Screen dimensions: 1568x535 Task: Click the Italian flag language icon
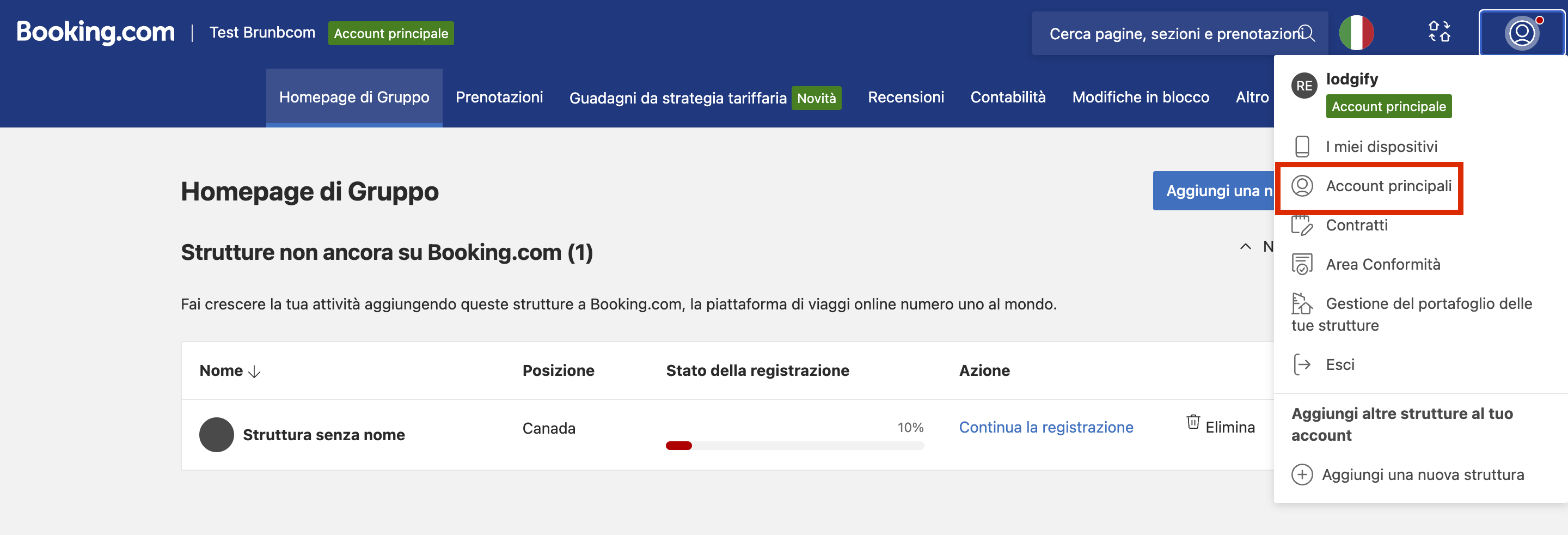point(1356,33)
